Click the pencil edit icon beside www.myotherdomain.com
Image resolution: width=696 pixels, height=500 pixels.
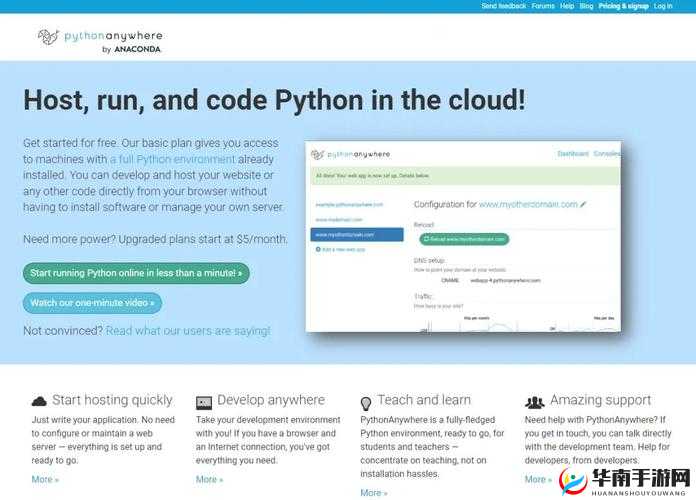(583, 204)
